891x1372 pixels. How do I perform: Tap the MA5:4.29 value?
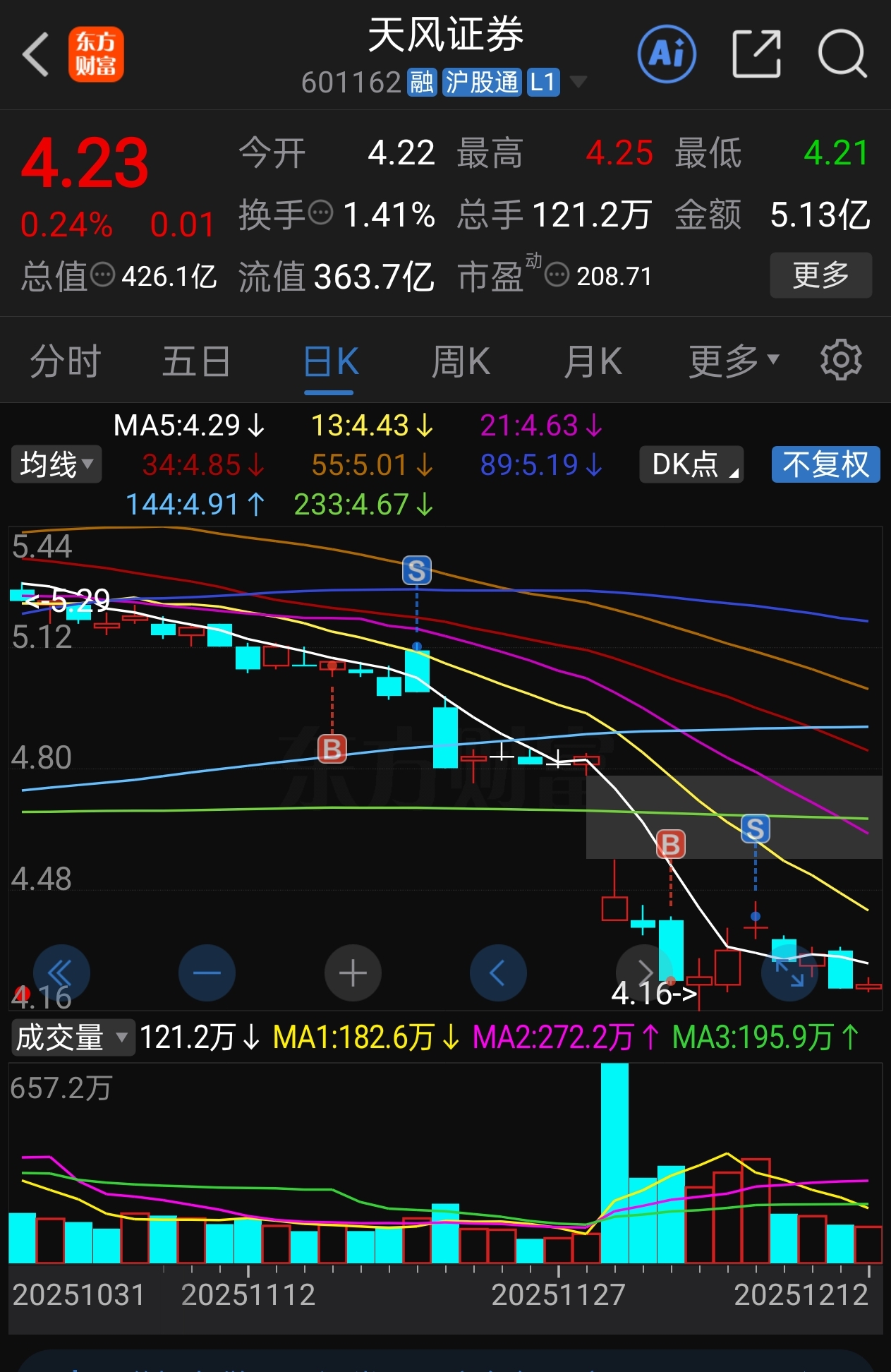[189, 425]
